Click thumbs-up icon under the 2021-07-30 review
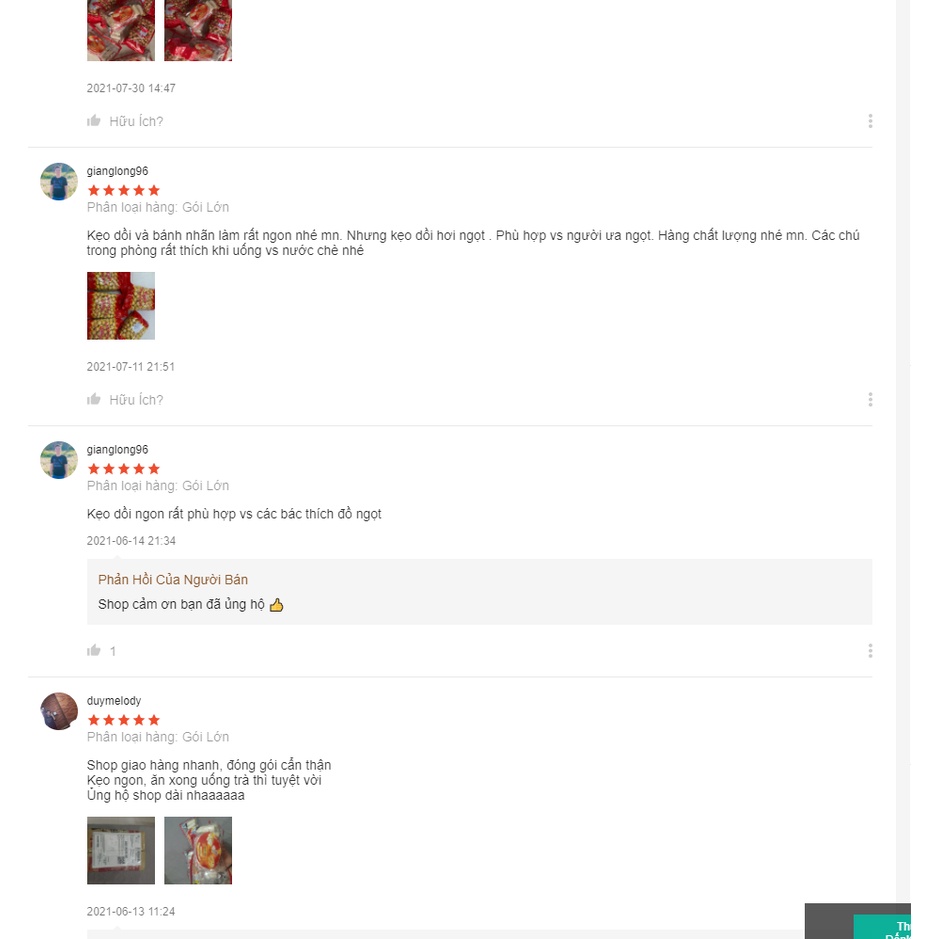 click(x=93, y=121)
